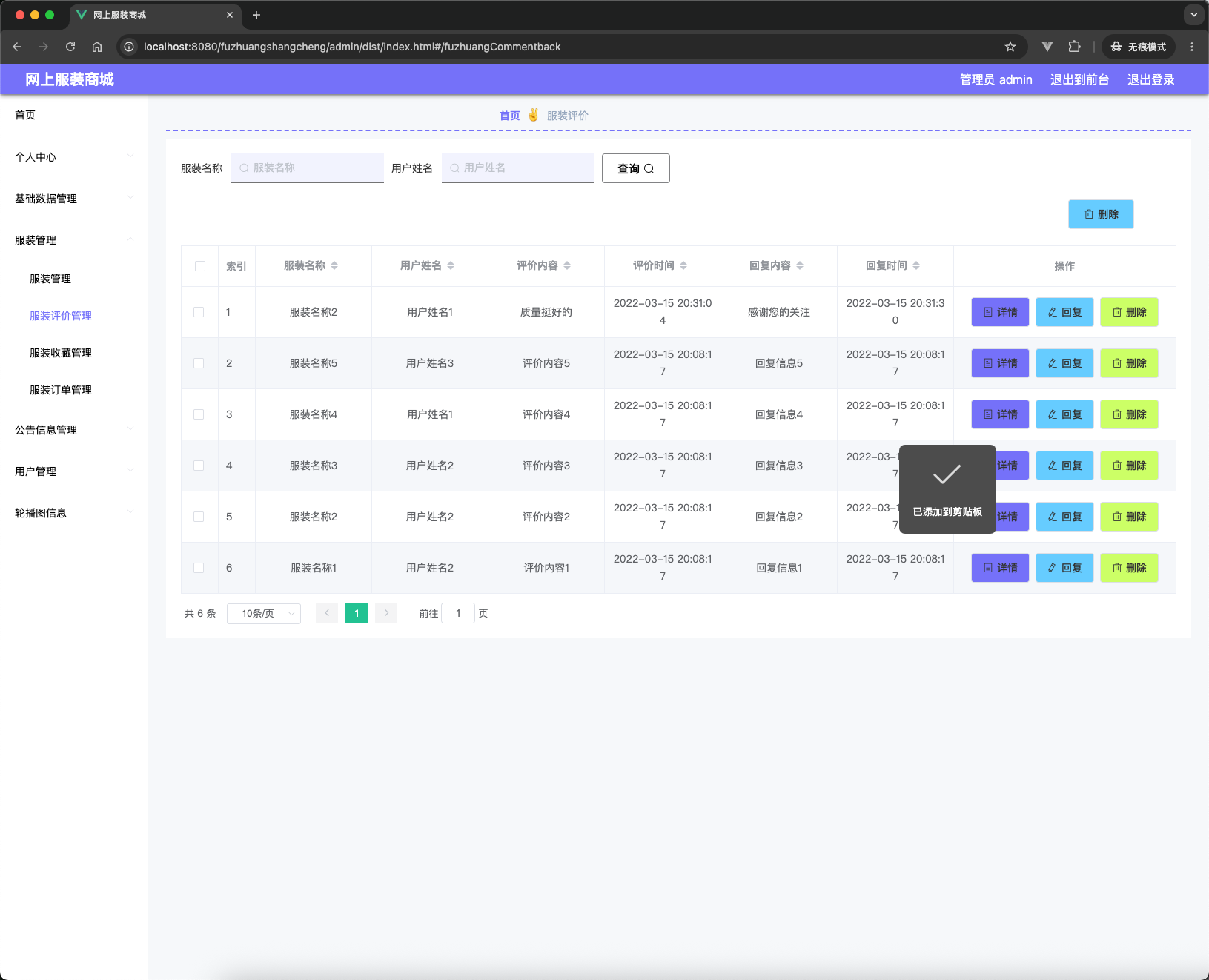Delete row 评价内容2
Viewport: 1209px width, 980px height.
point(1129,517)
